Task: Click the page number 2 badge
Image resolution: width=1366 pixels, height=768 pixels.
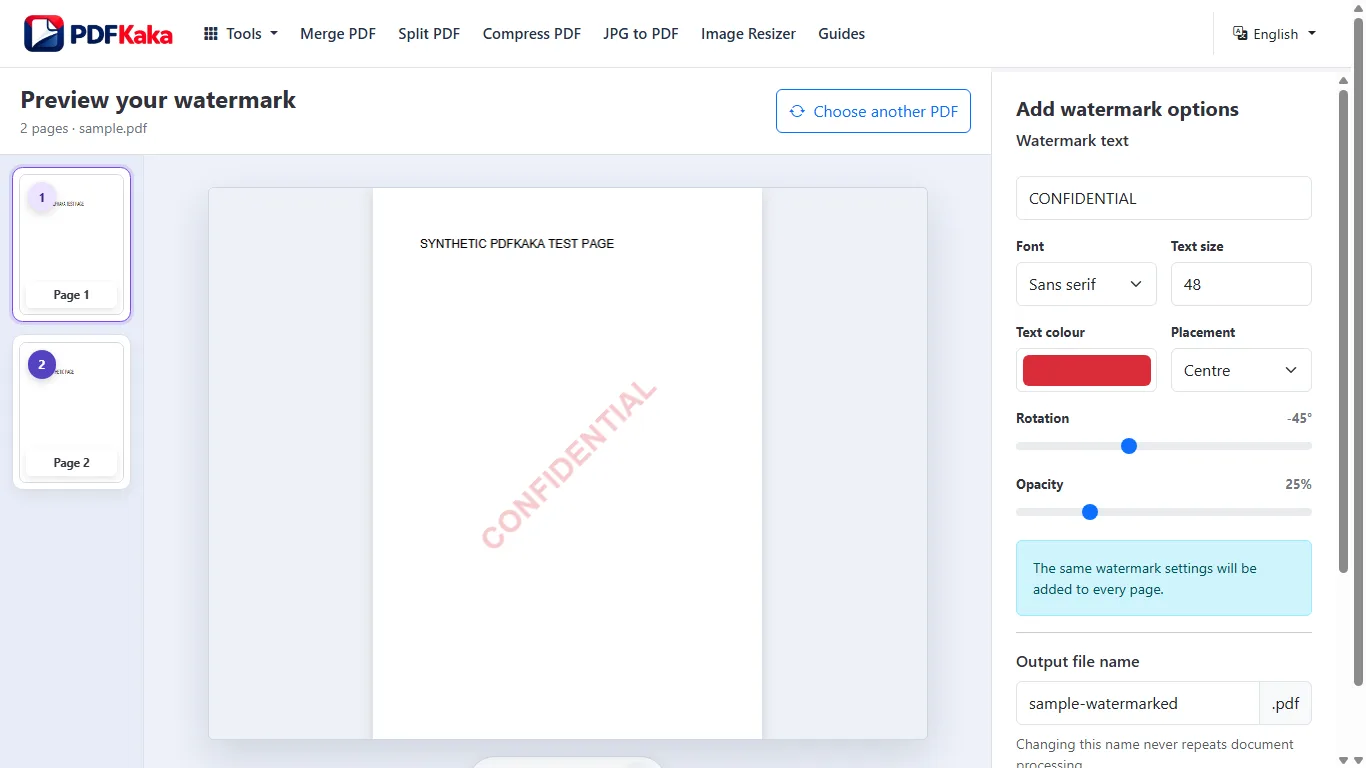Action: [41, 365]
